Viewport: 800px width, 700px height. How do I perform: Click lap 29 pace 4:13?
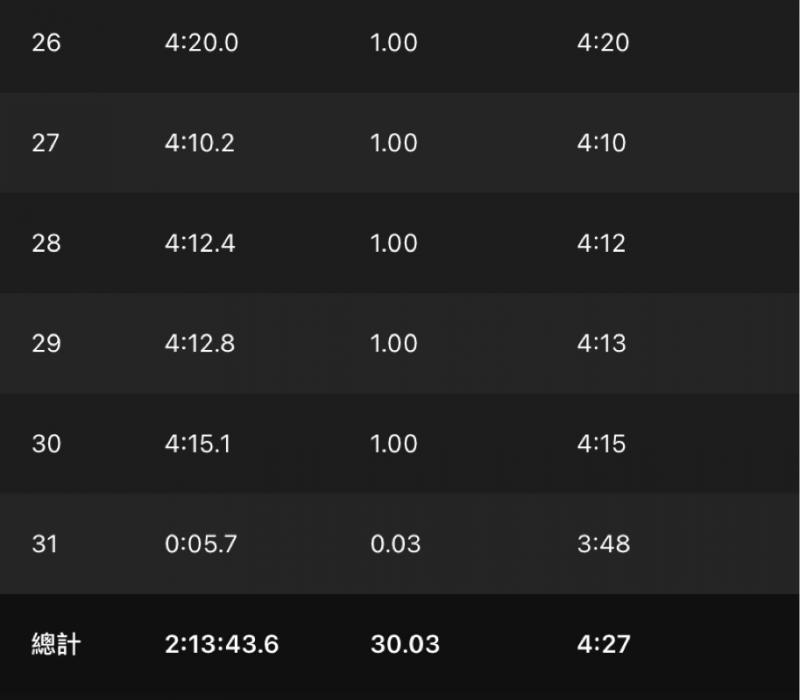pyautogui.click(x=602, y=343)
